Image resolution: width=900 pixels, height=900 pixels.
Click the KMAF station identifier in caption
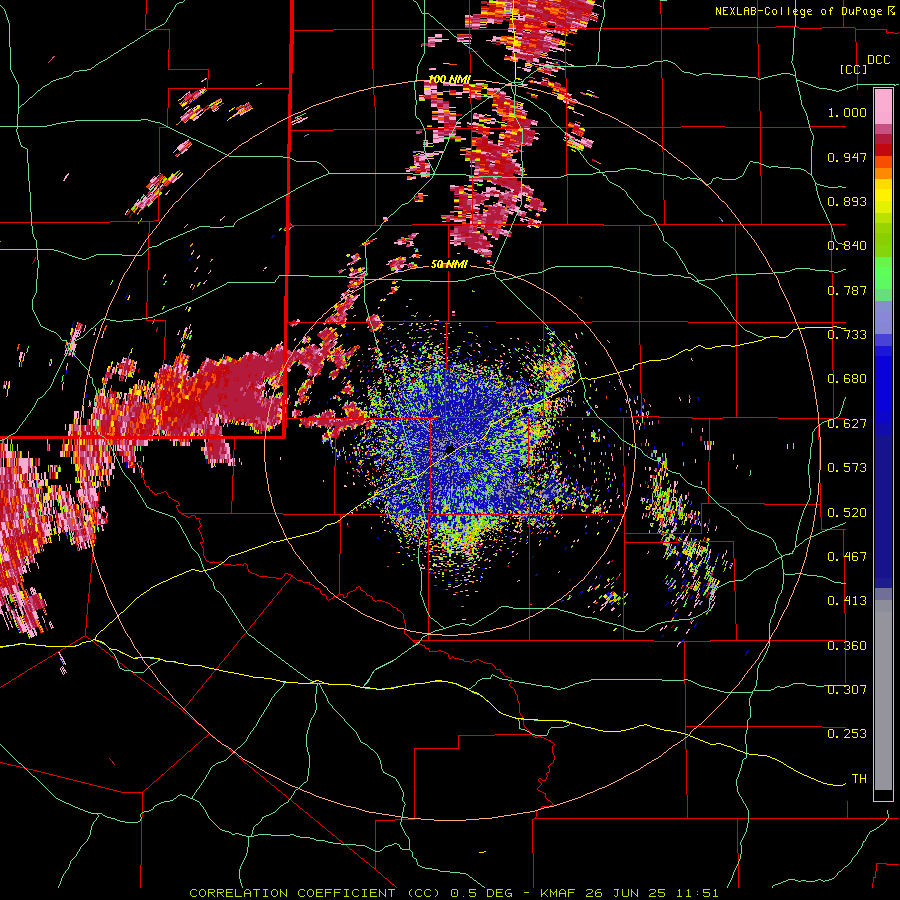click(559, 893)
